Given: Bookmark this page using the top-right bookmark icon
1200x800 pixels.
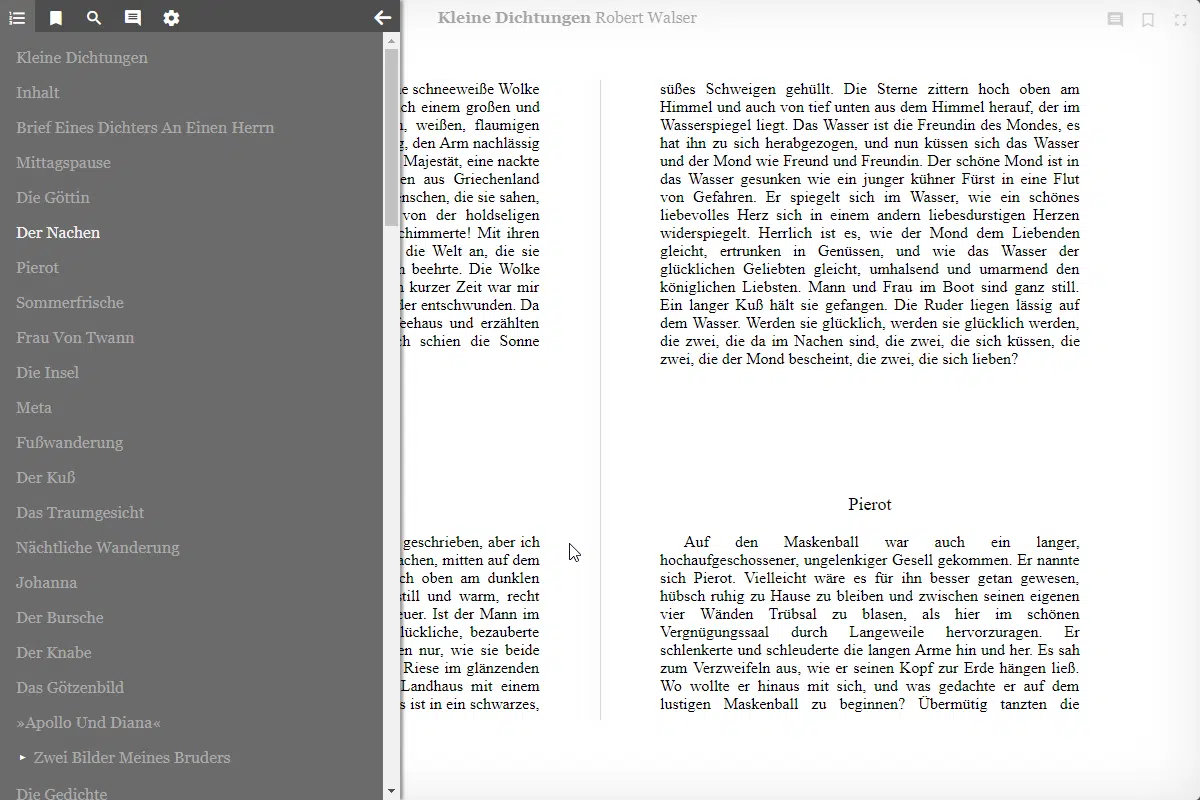Looking at the screenshot, I should [1148, 19].
